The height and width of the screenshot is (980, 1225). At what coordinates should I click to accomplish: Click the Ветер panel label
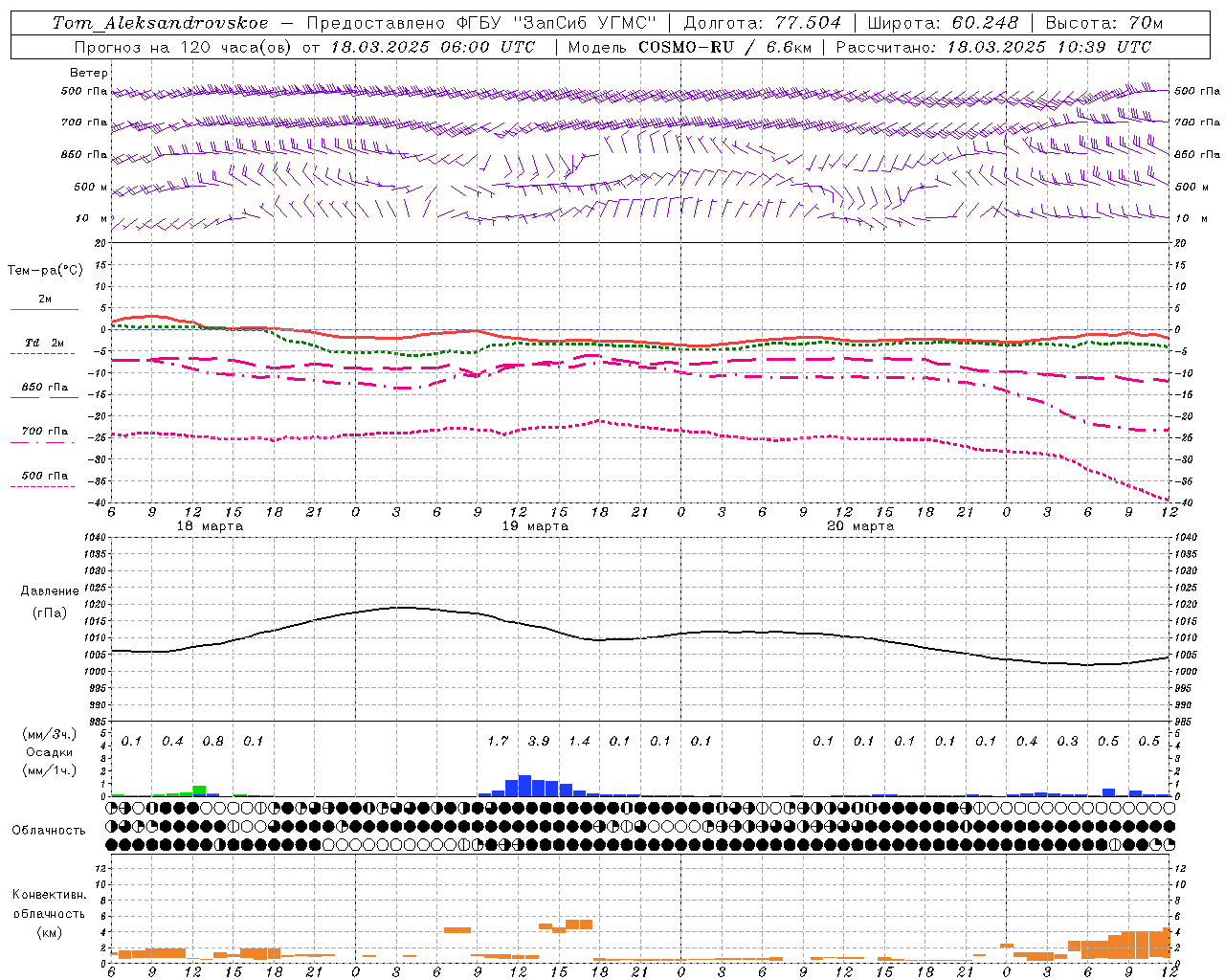click(89, 73)
